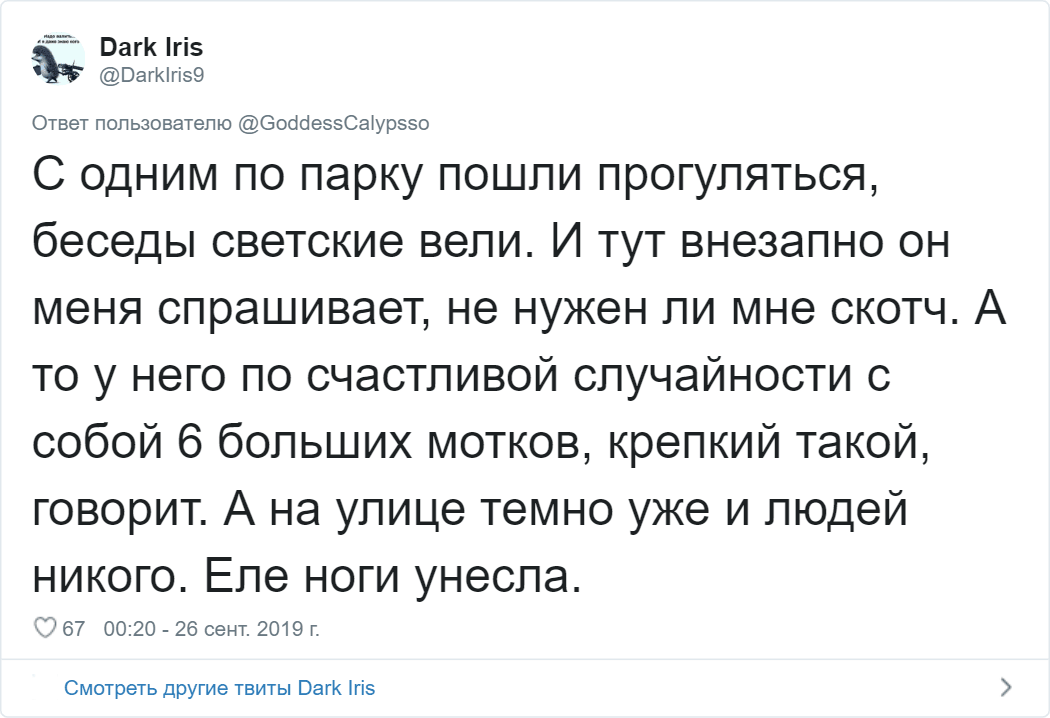Click the phrase 'Еле ноги унесла' in the tweet

[390, 577]
